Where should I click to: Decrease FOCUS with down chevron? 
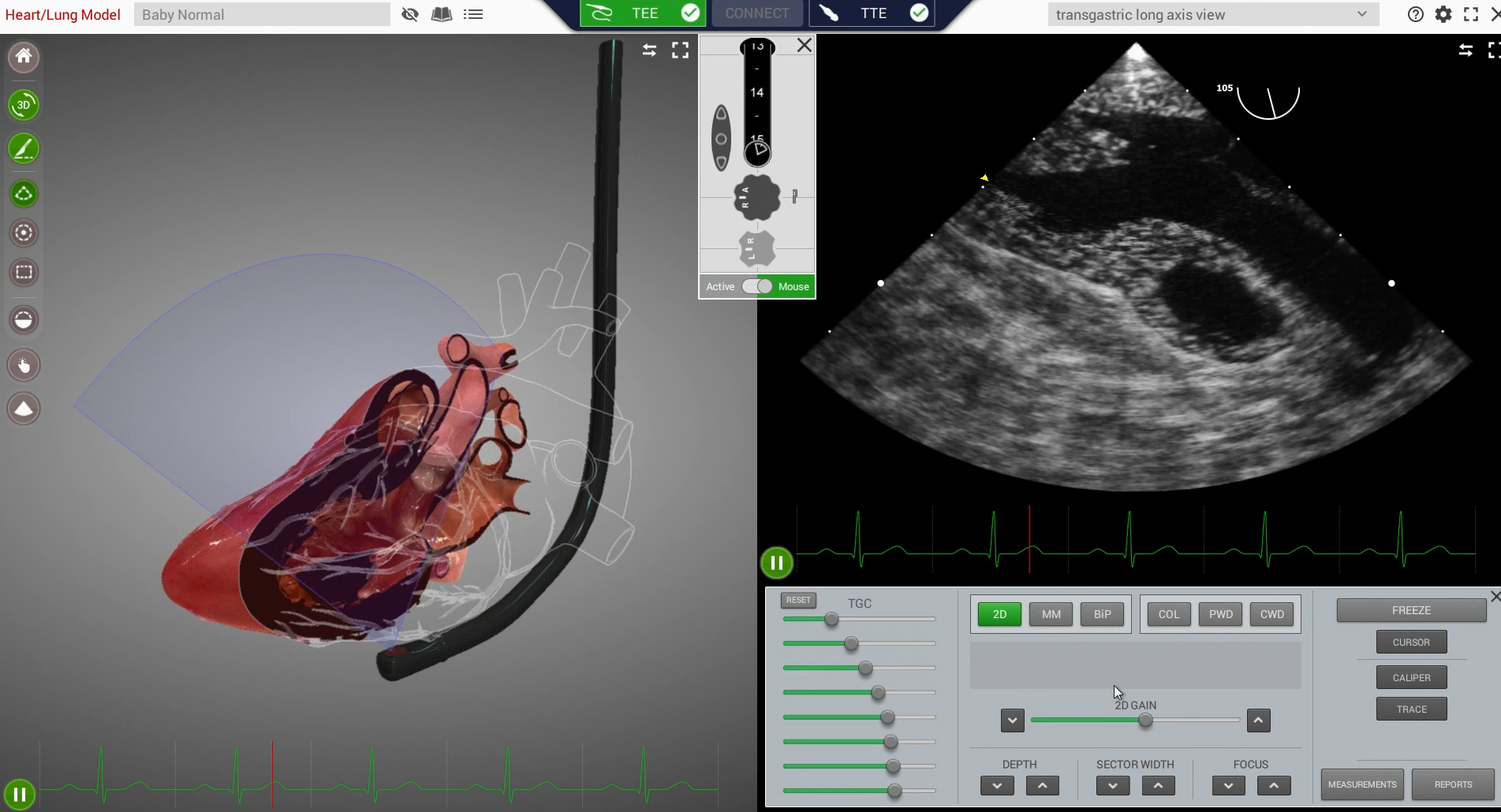point(1229,786)
